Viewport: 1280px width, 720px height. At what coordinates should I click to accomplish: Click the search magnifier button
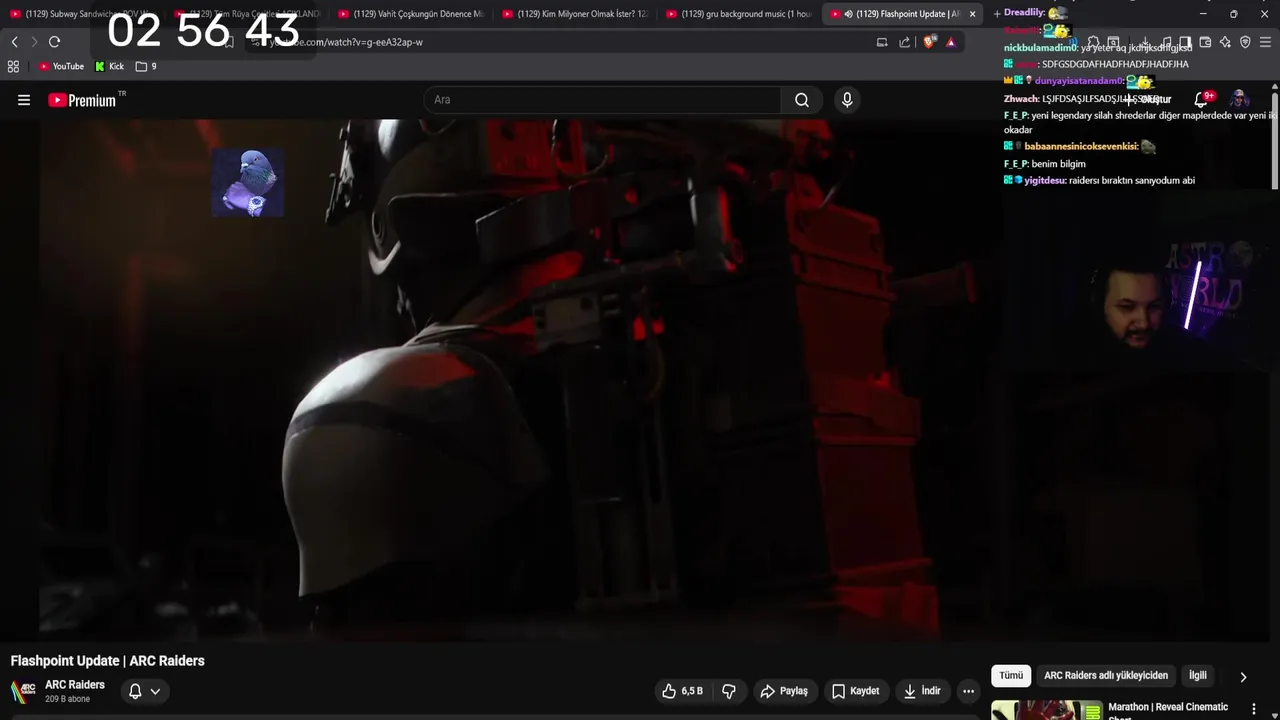click(802, 100)
